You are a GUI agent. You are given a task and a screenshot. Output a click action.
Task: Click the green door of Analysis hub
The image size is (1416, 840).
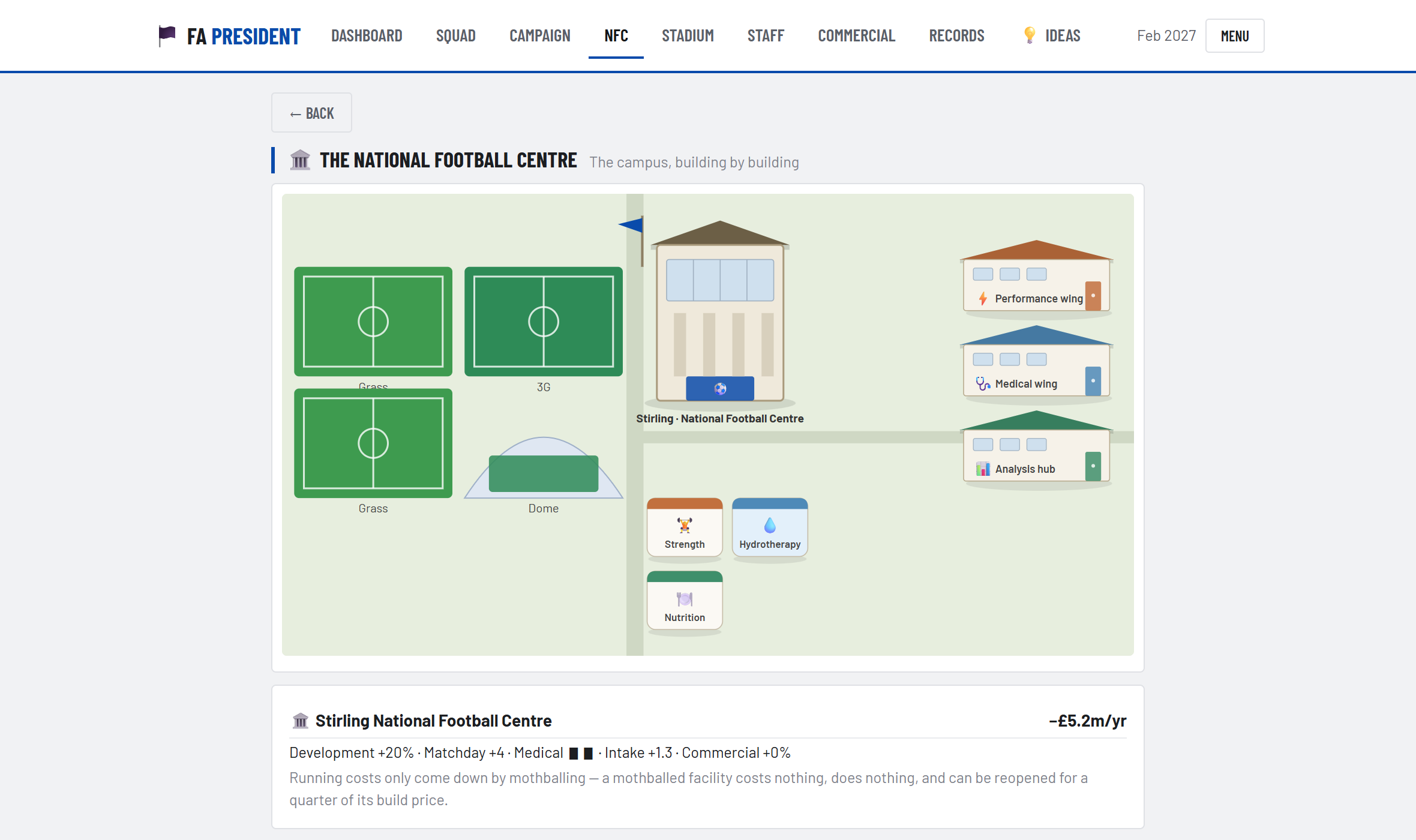(1093, 466)
